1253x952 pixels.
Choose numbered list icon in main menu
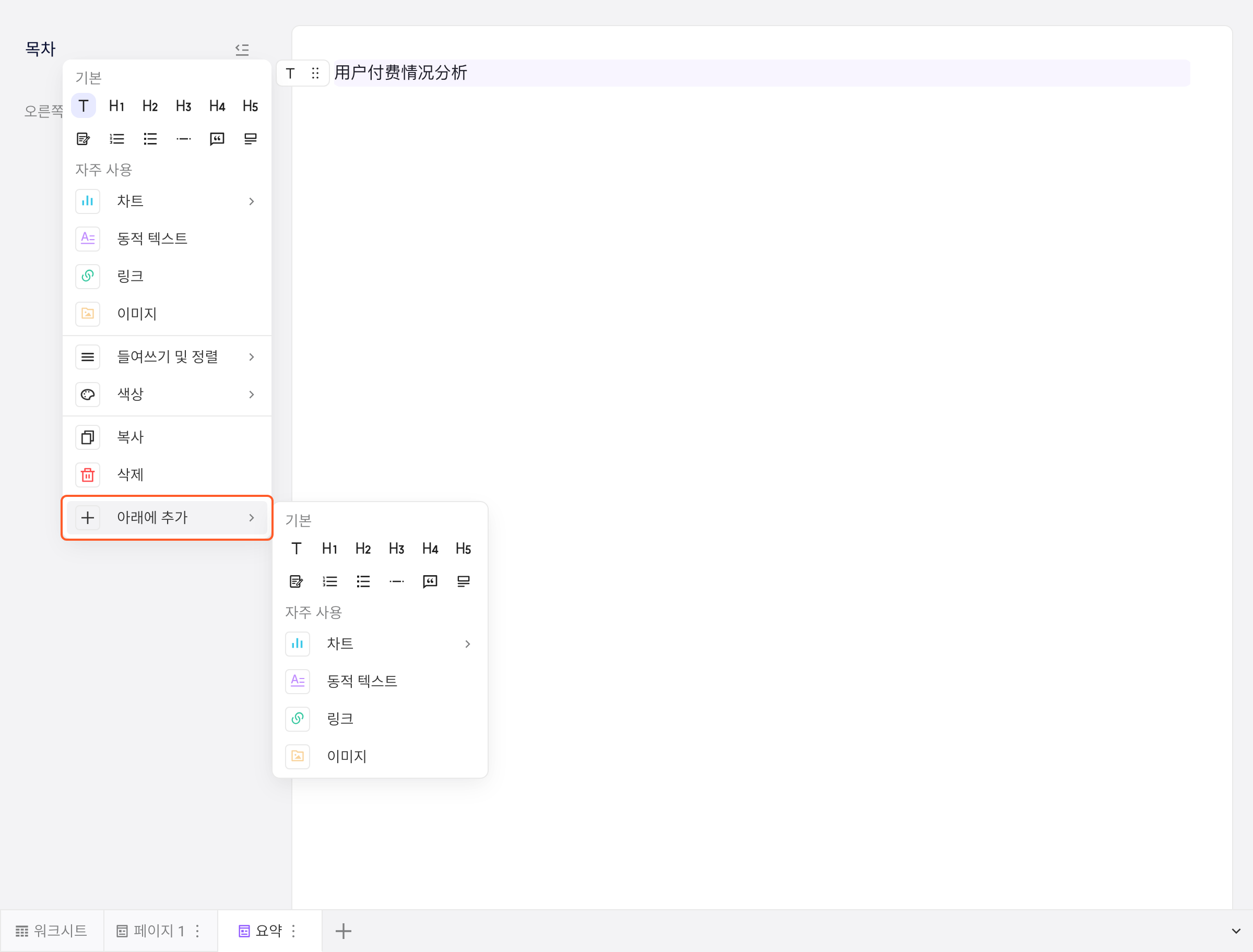click(x=117, y=139)
